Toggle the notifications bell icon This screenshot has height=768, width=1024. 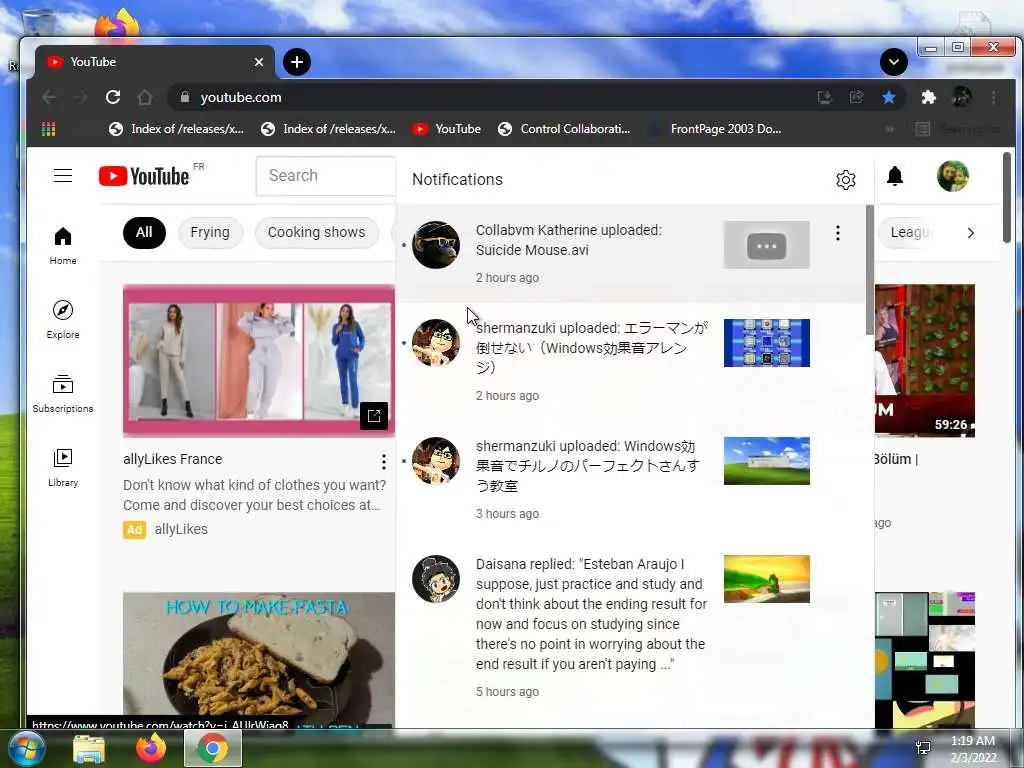tap(895, 176)
